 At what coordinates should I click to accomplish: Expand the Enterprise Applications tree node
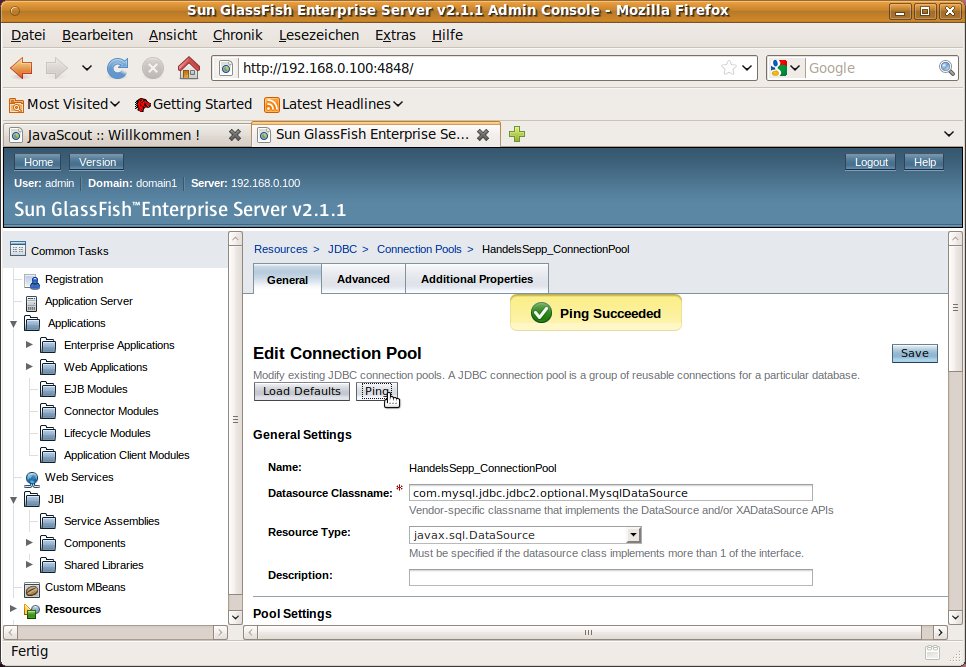(29, 345)
